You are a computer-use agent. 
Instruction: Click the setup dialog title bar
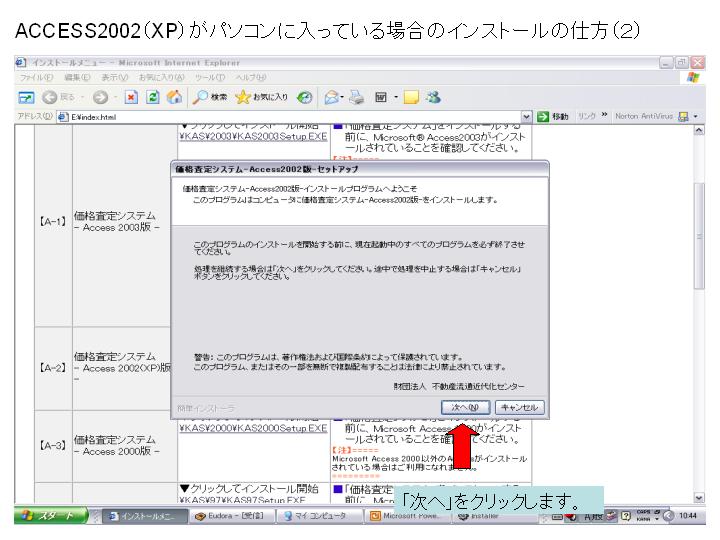click(360, 169)
